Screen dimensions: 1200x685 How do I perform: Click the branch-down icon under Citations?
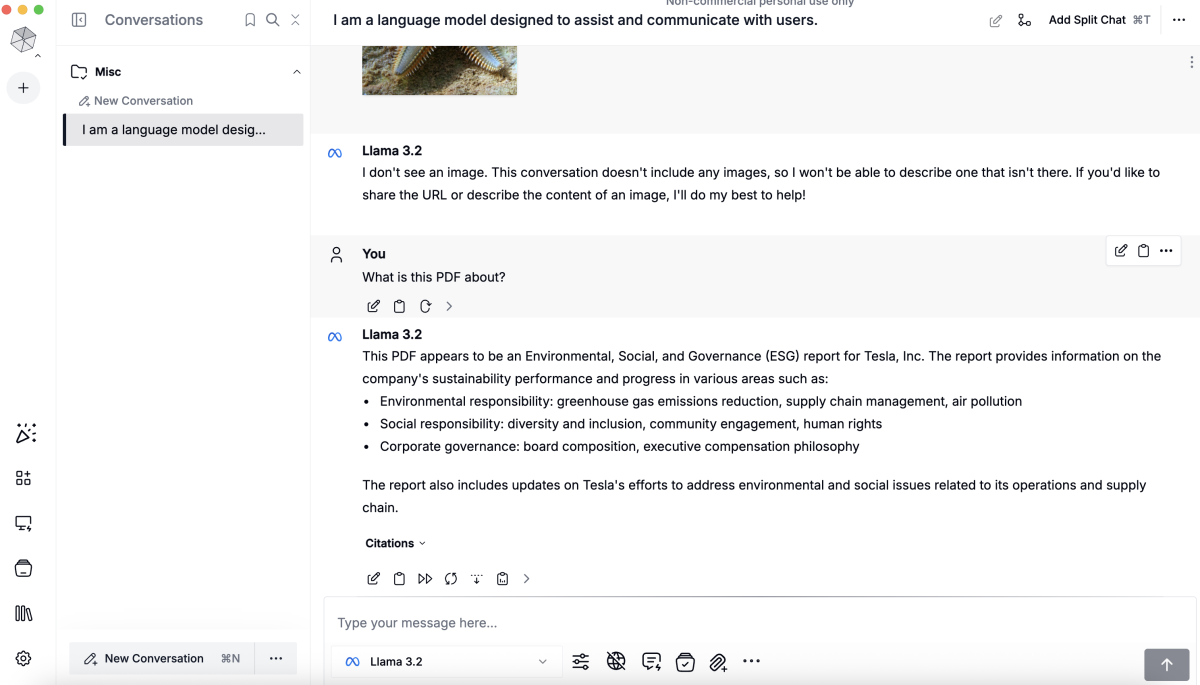[477, 578]
